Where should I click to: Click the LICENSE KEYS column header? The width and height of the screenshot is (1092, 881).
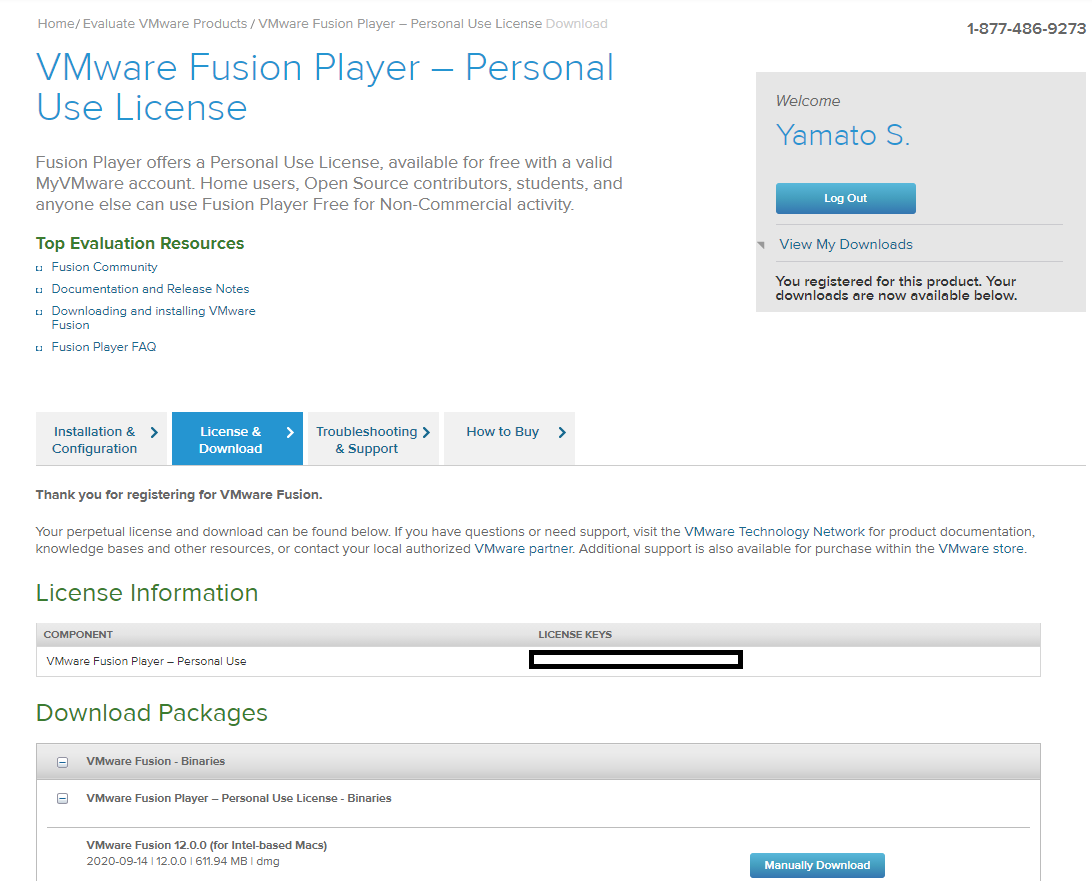click(575, 634)
